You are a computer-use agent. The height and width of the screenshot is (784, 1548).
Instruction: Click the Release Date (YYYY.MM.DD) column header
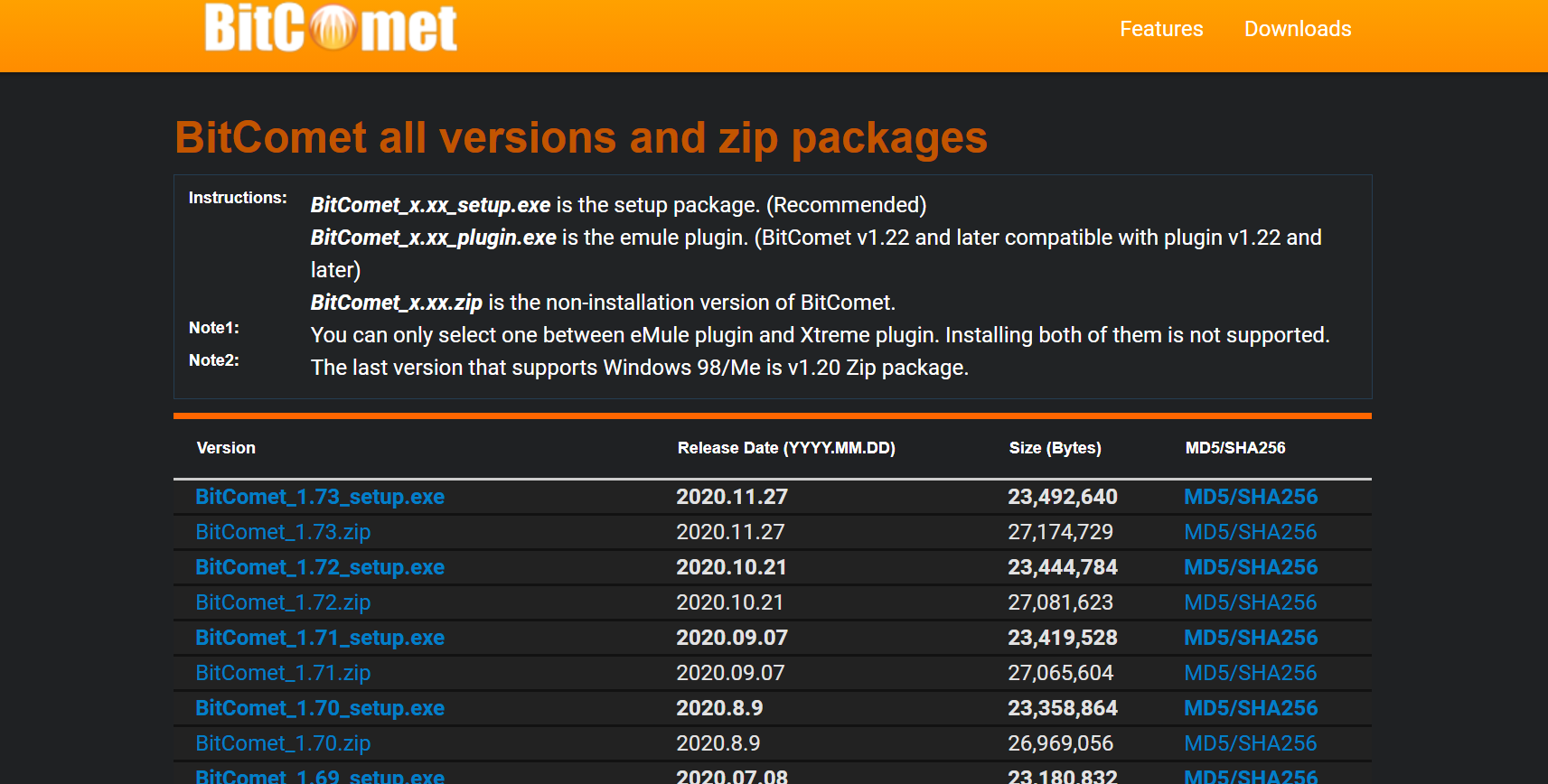[786, 448]
